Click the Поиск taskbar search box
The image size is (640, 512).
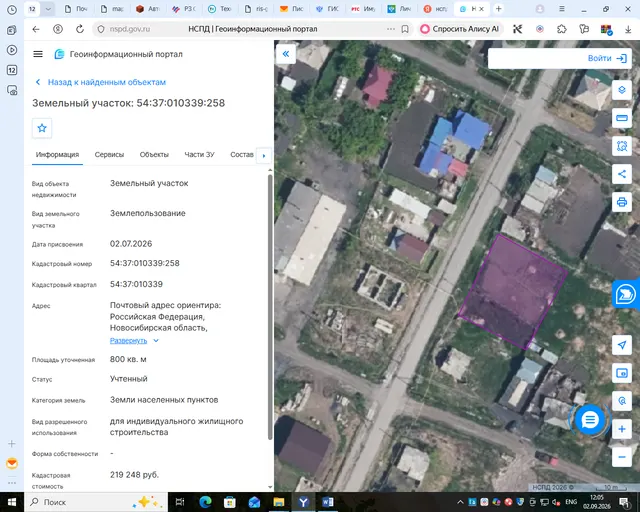(x=96, y=502)
